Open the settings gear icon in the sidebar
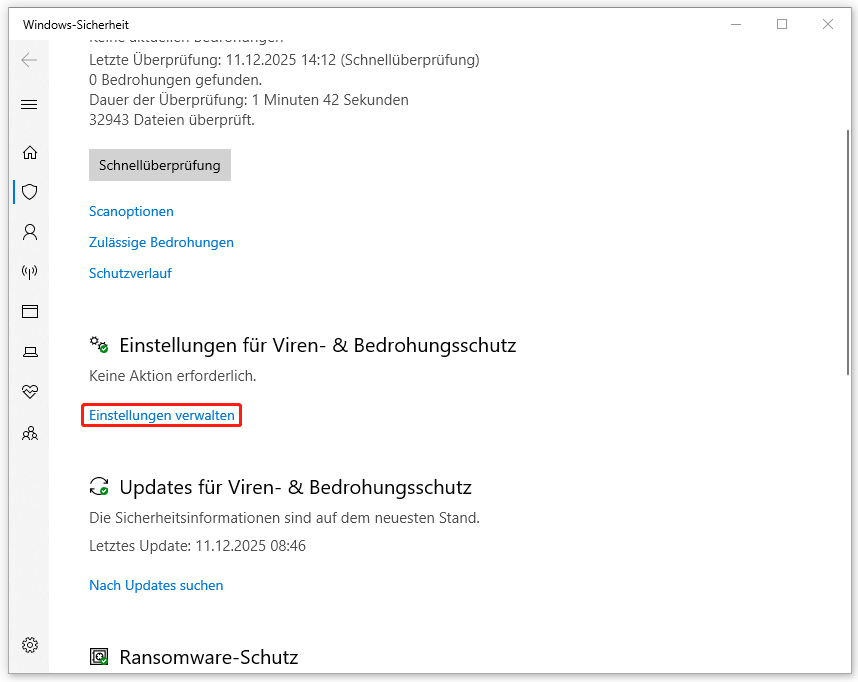This screenshot has height=682, width=858. [x=30, y=645]
